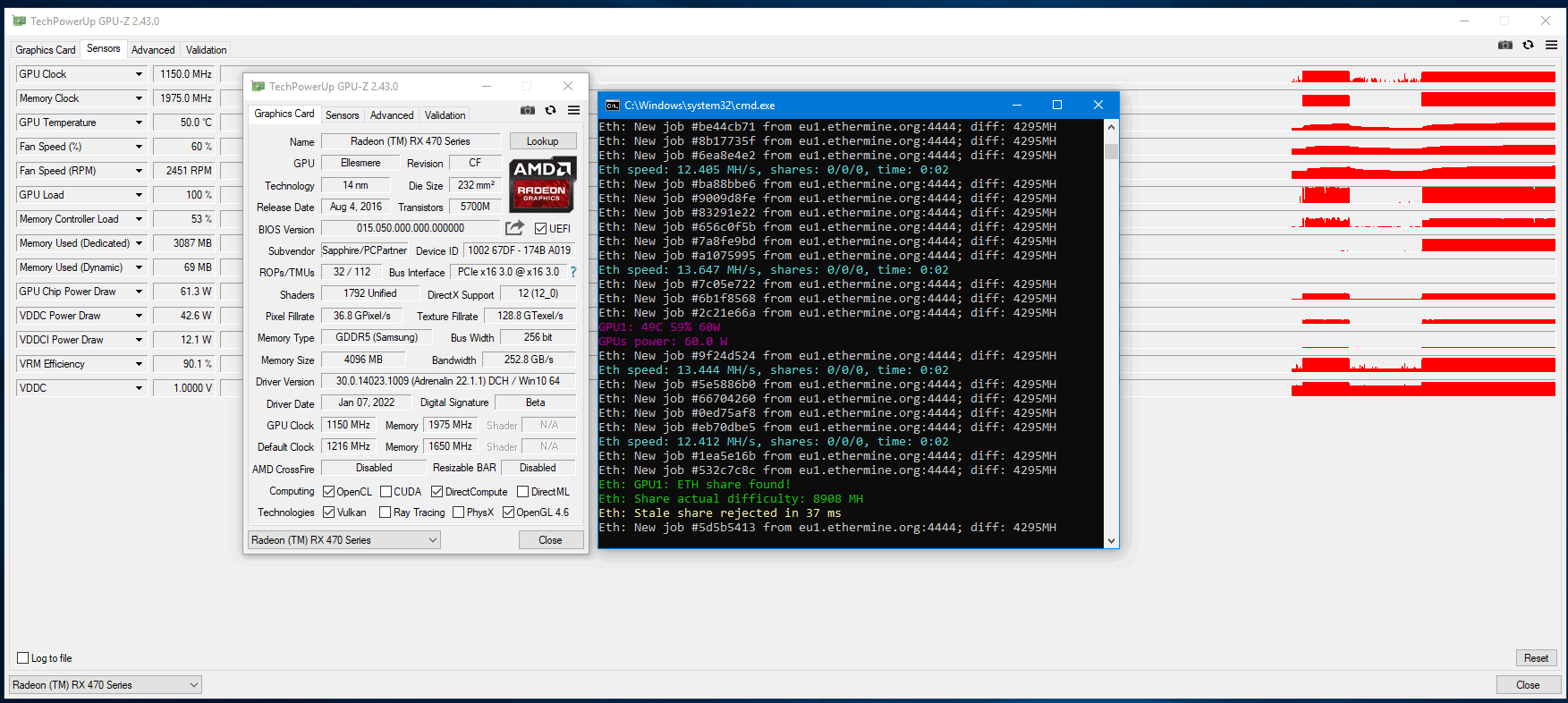Maximize the cmd.exe window
Screen dimensions: 1568x703
(x=1056, y=105)
